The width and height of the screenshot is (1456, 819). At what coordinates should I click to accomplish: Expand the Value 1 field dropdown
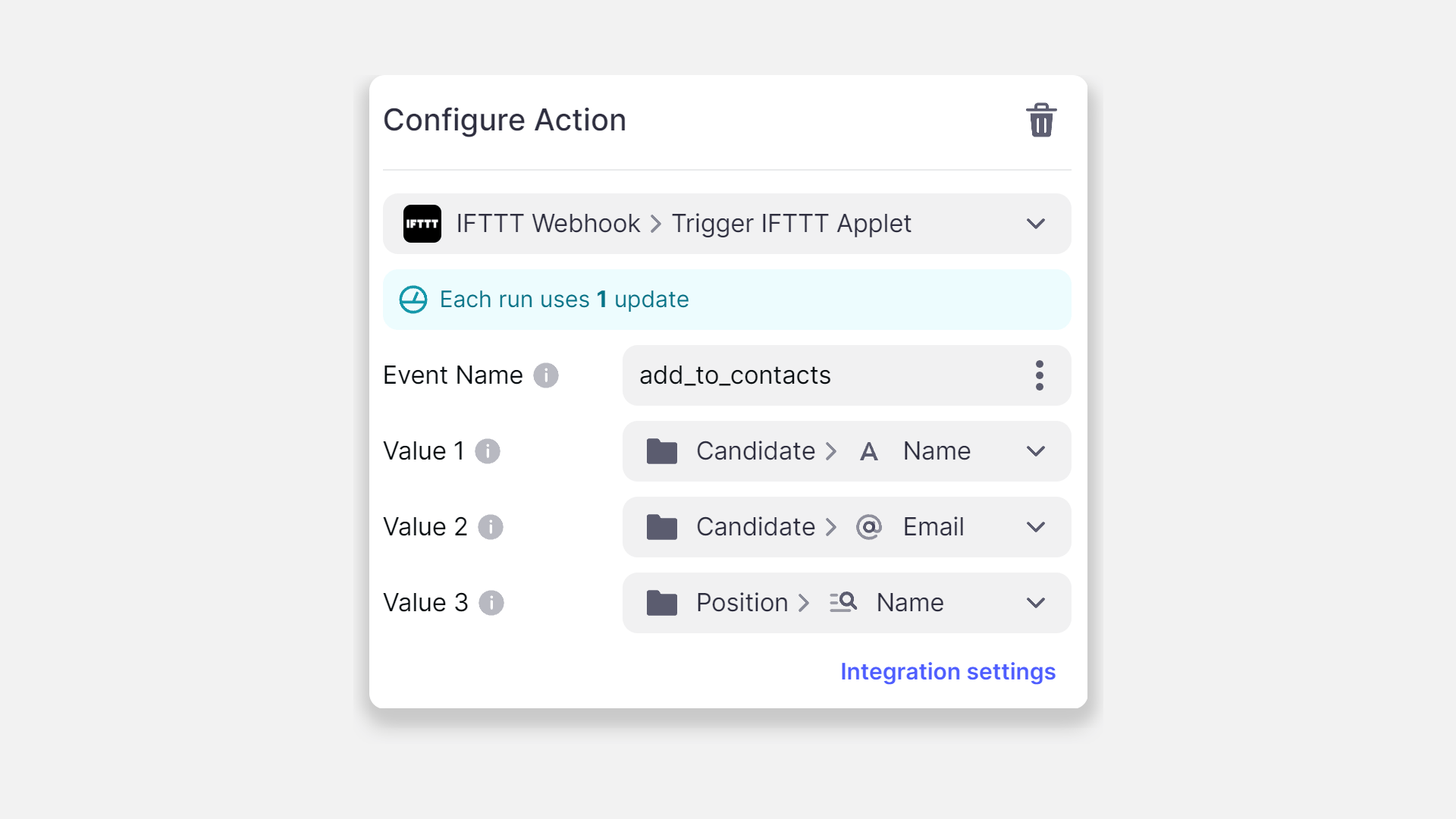pyautogui.click(x=1036, y=451)
